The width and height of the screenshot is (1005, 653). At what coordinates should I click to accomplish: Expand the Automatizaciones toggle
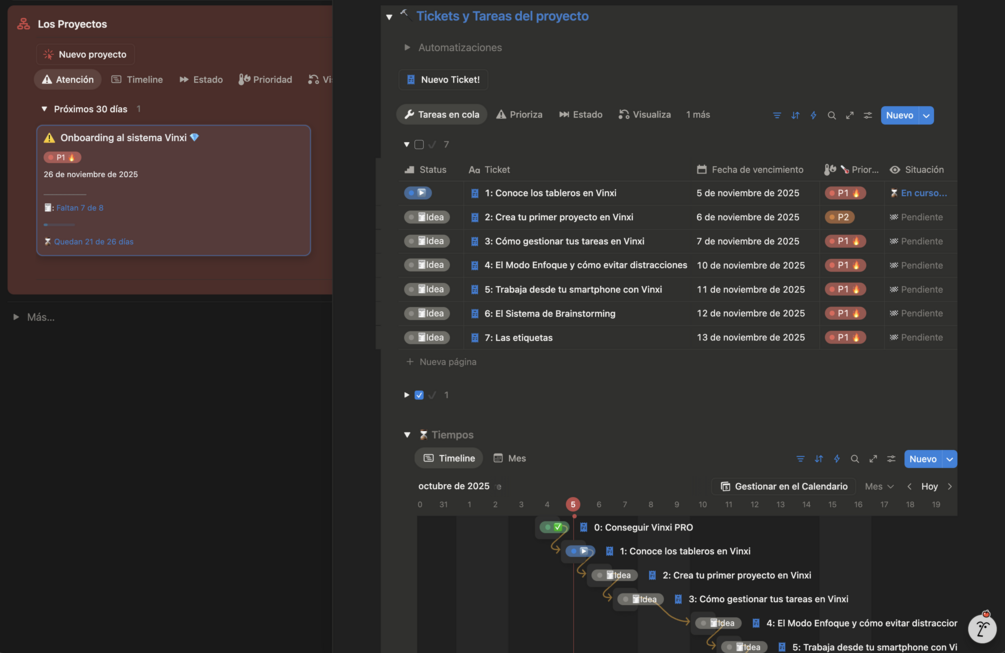click(x=407, y=47)
